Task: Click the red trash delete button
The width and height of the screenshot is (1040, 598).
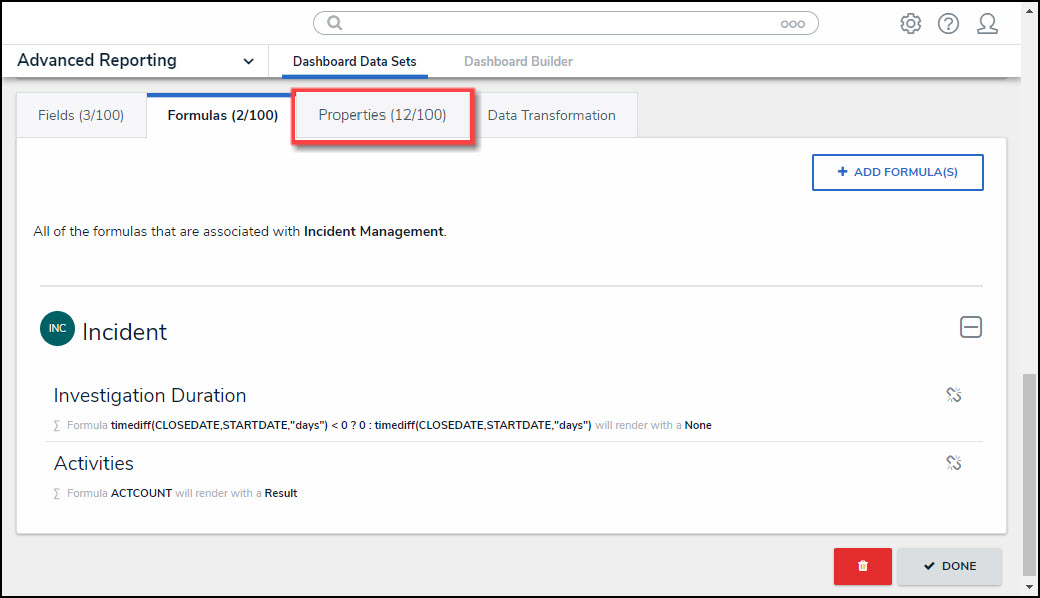Action: coord(862,566)
